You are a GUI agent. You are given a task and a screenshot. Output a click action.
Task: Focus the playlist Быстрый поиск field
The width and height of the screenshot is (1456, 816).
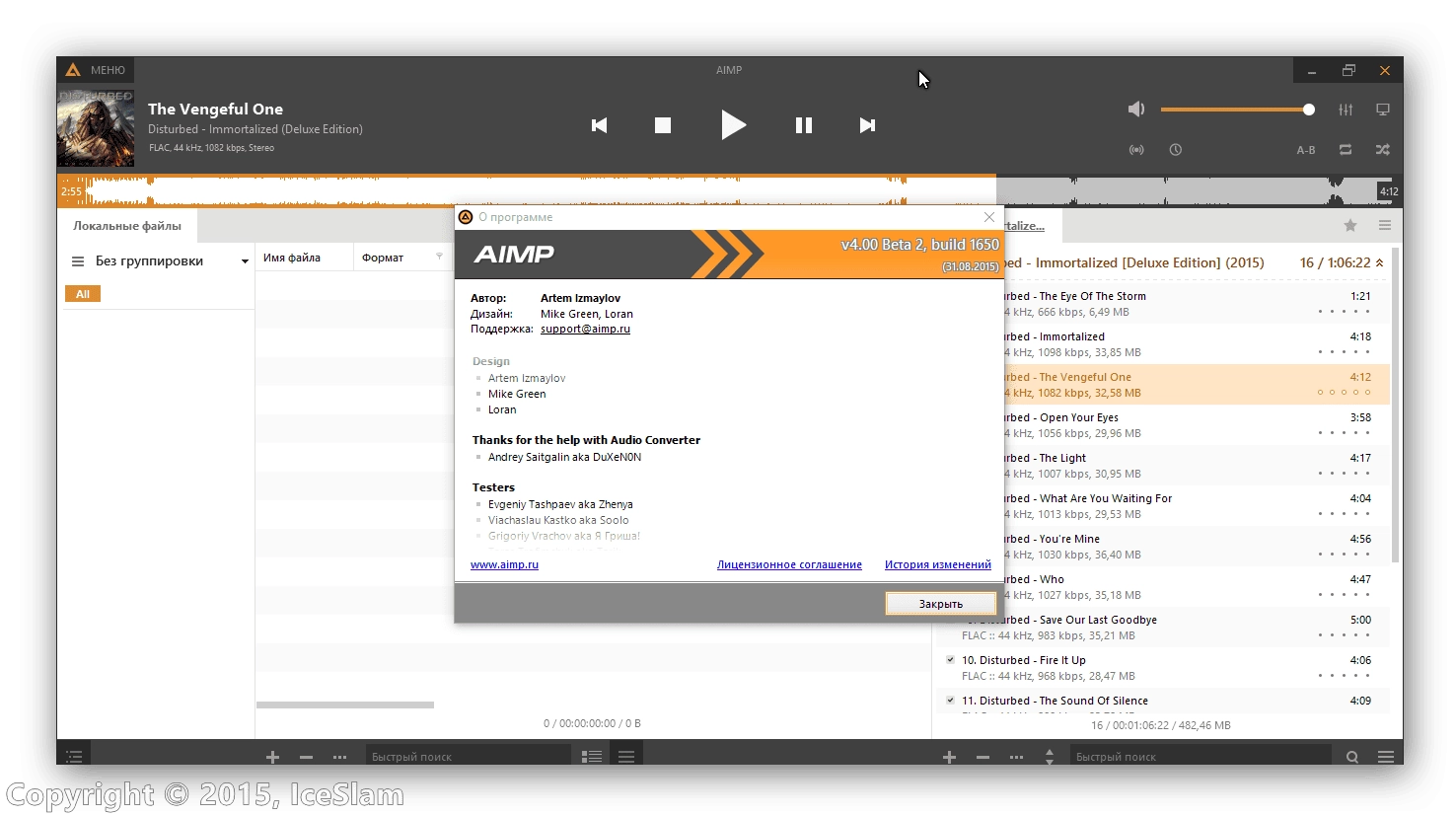[x=1201, y=757]
